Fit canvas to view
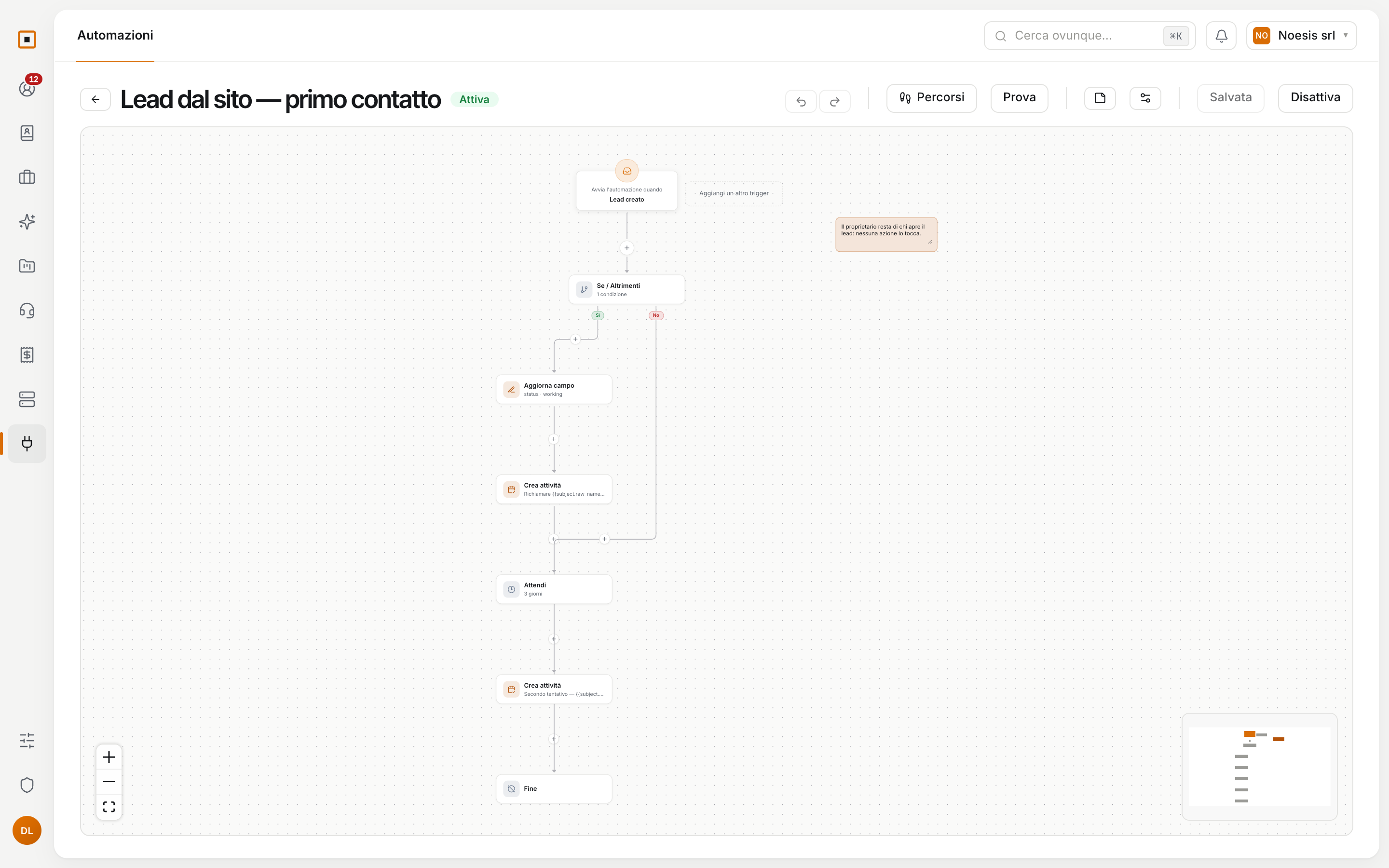The image size is (1389, 868). point(109,807)
